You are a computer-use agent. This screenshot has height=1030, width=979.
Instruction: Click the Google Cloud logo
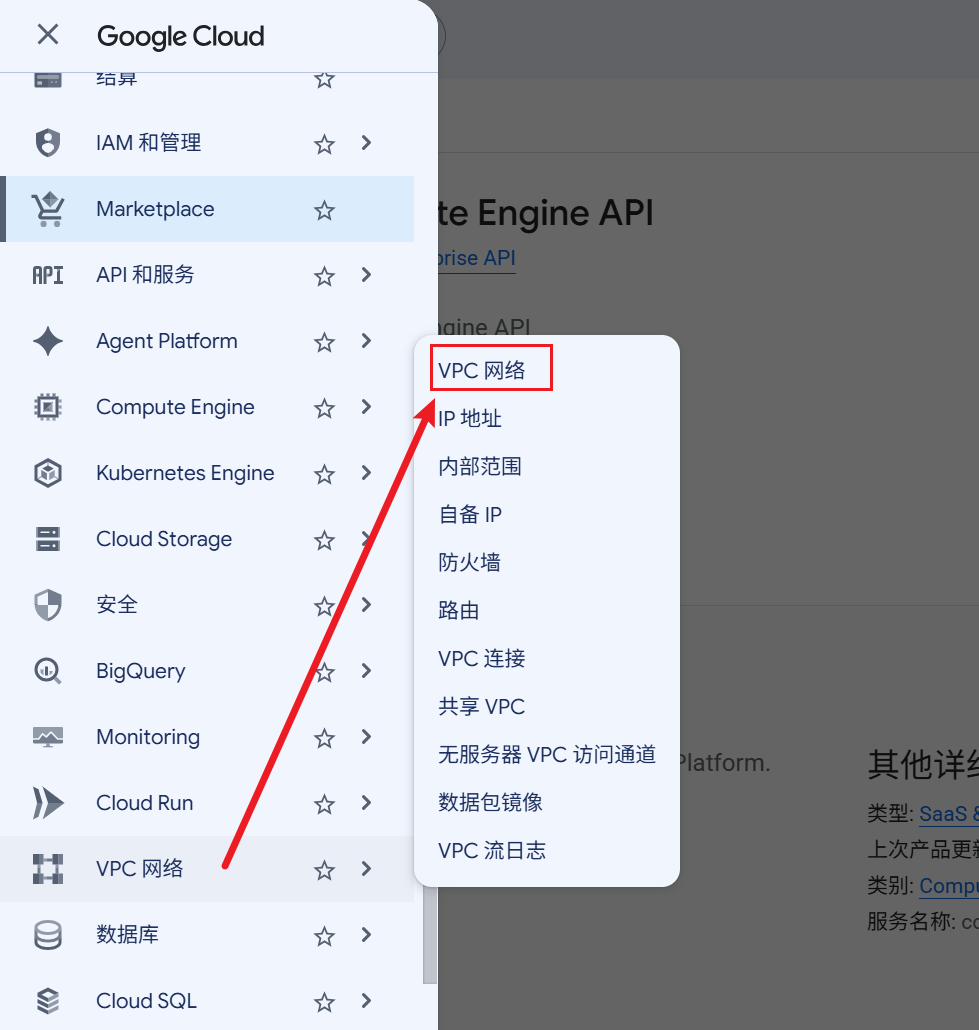pos(181,36)
